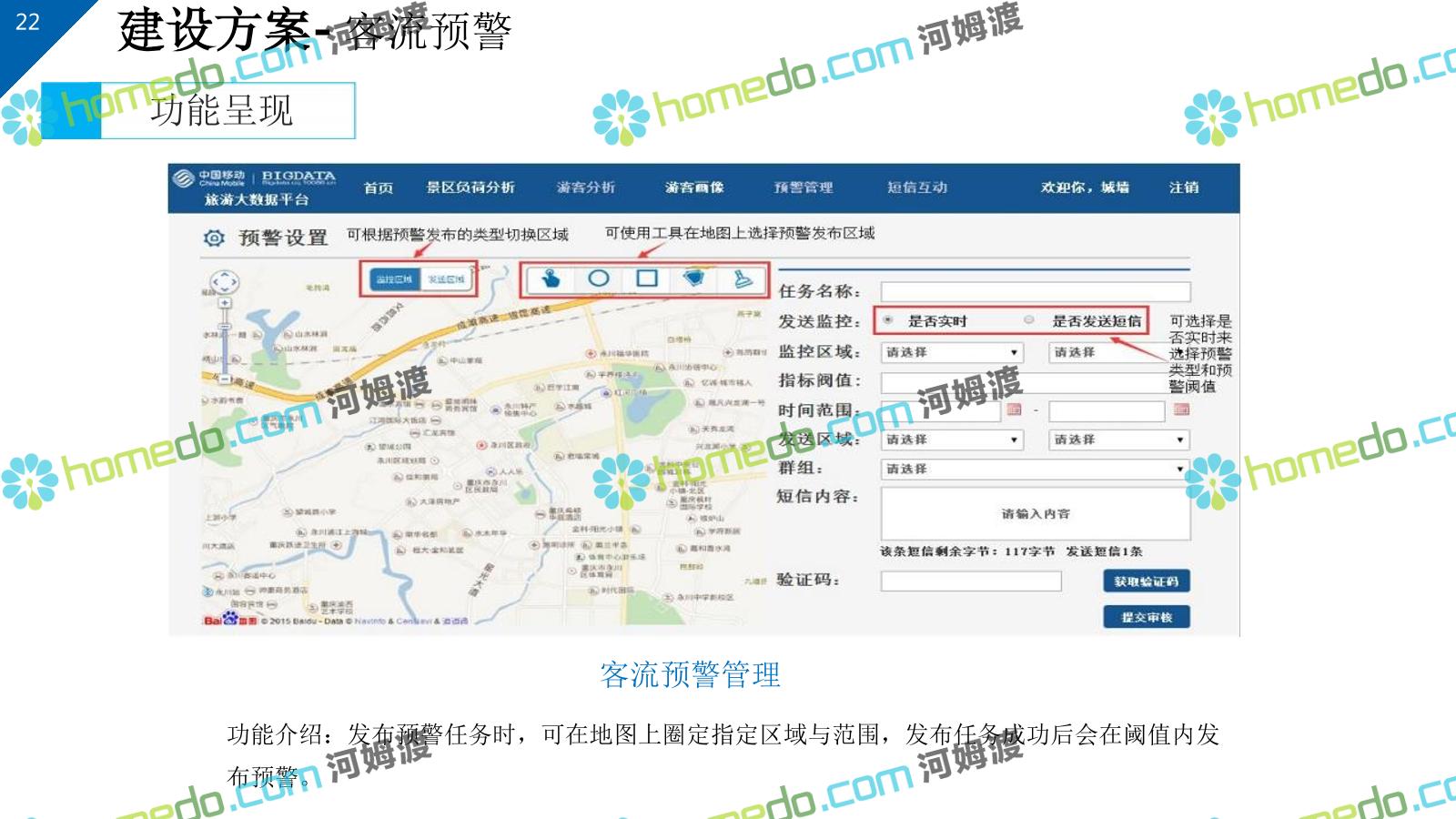Select the rectangle drawing tool
1456x819 pixels.
click(647, 278)
